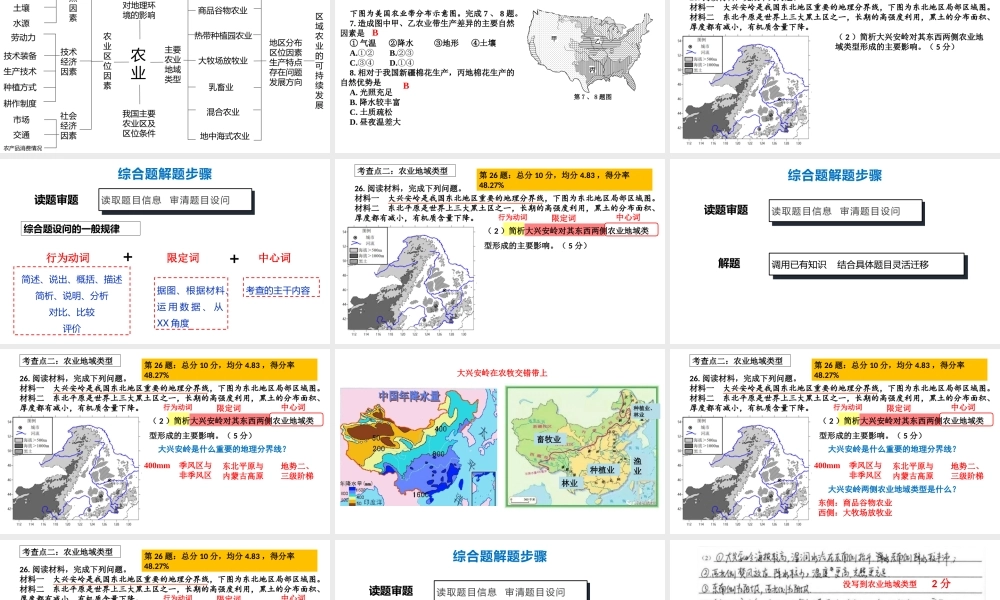Viewport: 1000px width, 600px height.
Task: Click 生产技术 in the mind map
Action: pos(20,71)
